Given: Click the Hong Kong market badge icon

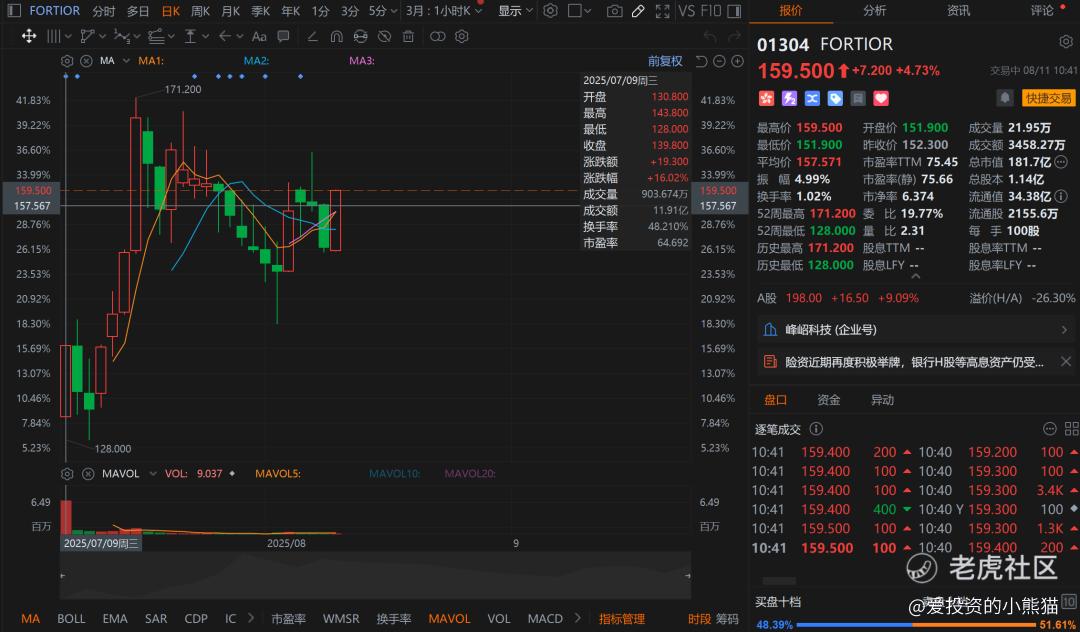Looking at the screenshot, I should pyautogui.click(x=766, y=98).
